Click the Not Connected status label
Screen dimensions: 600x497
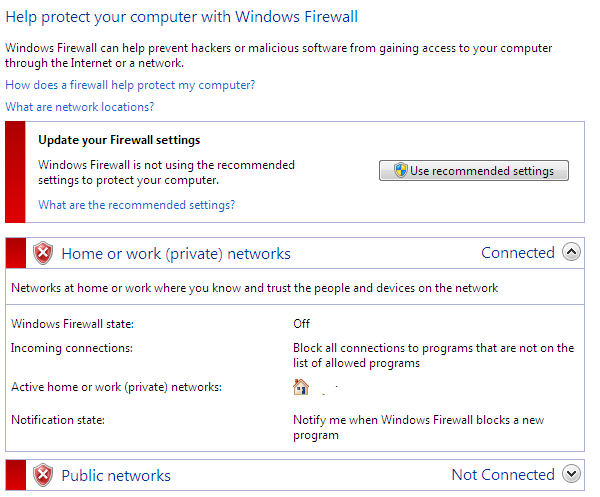[503, 475]
